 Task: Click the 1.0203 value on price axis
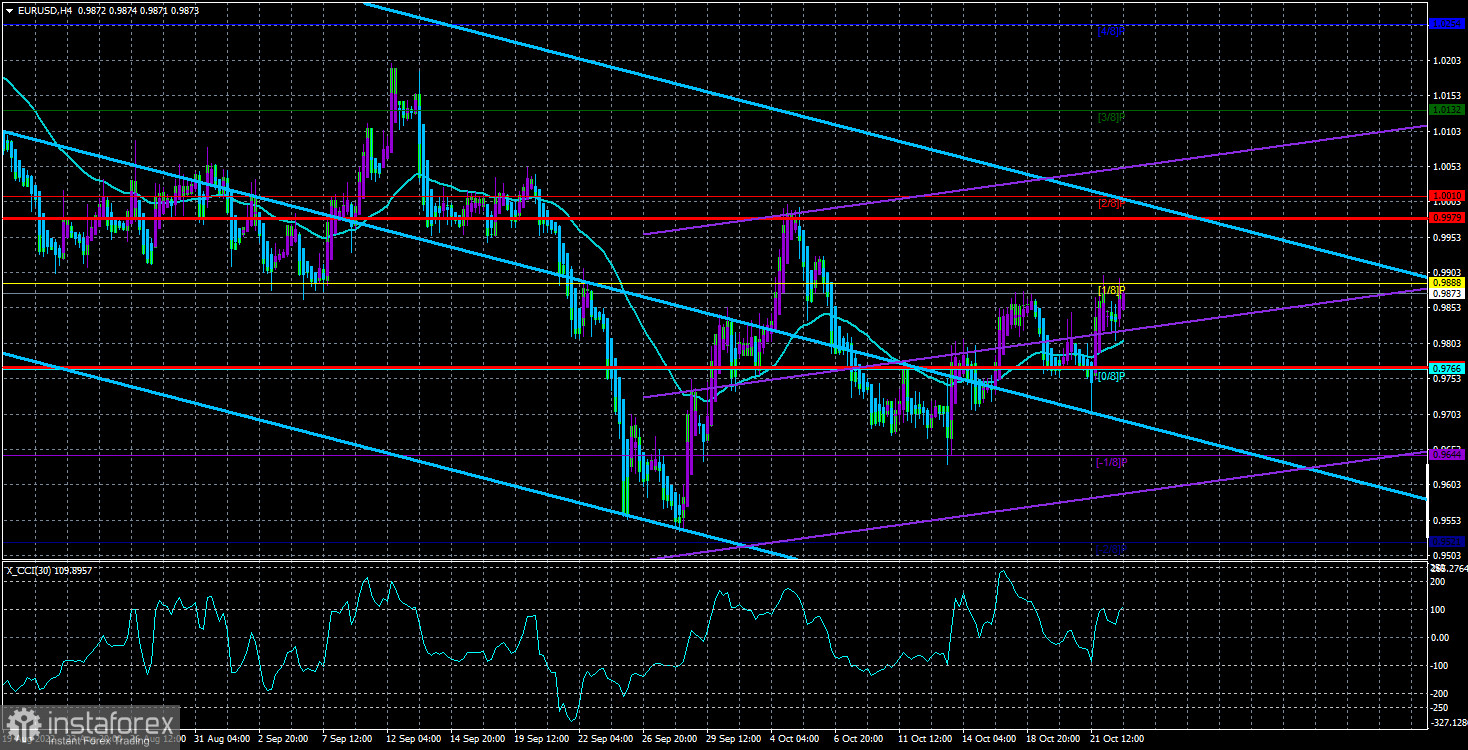1447,62
